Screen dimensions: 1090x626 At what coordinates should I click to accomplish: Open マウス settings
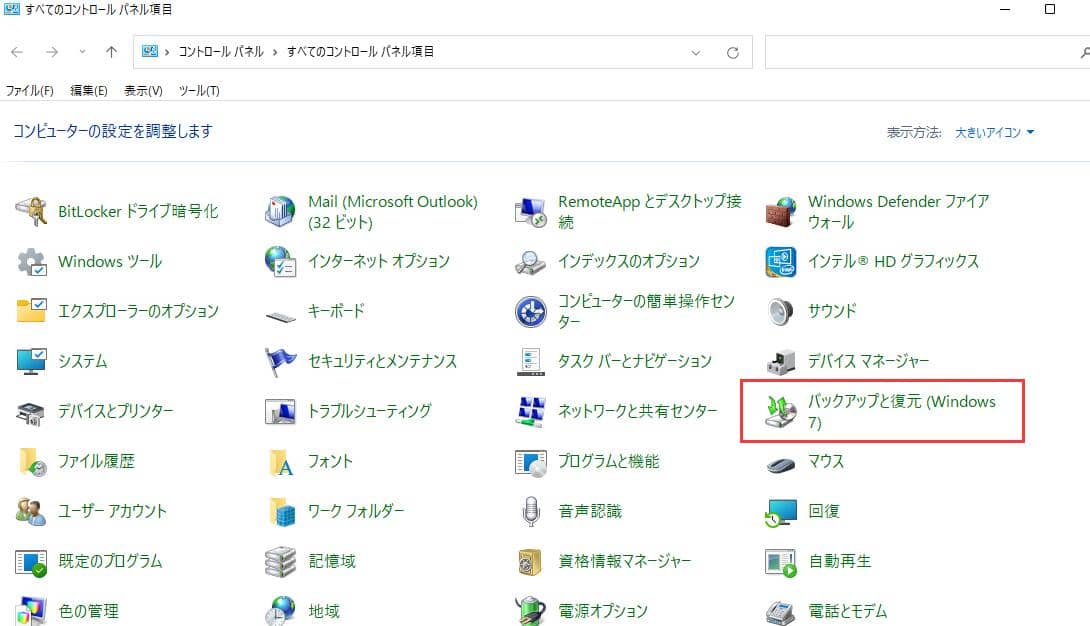pos(827,461)
